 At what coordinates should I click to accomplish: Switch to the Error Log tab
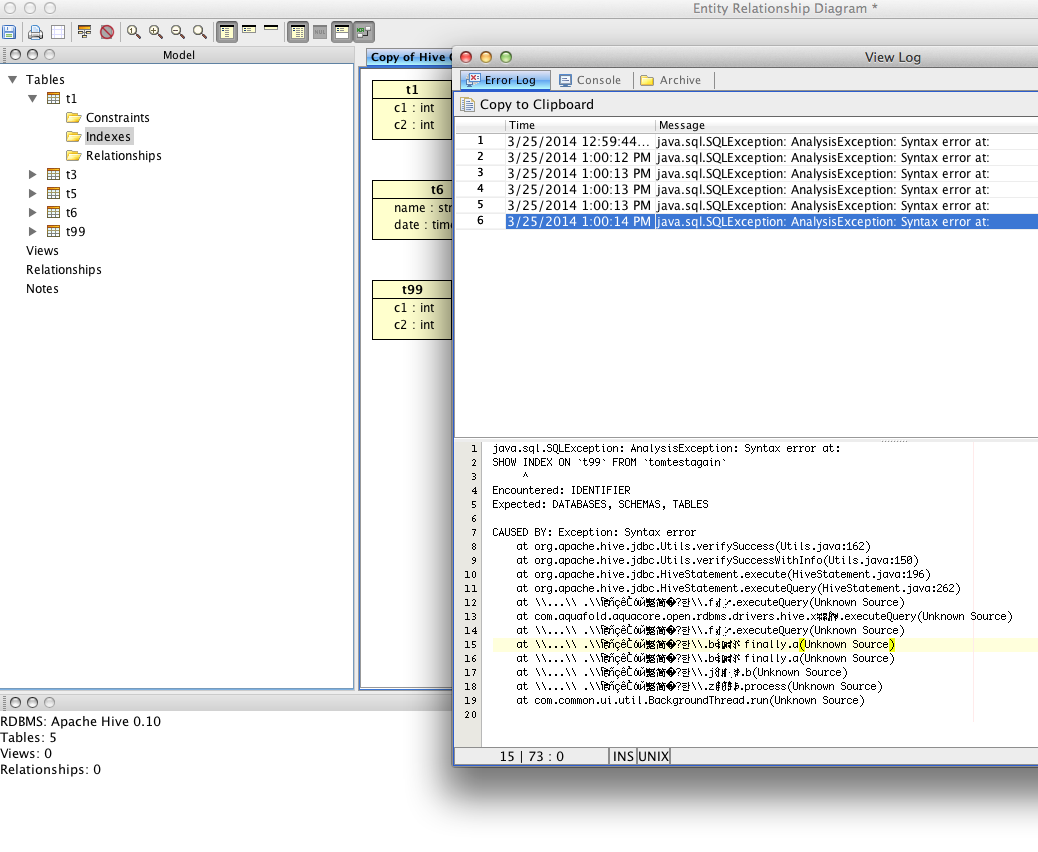click(x=505, y=80)
